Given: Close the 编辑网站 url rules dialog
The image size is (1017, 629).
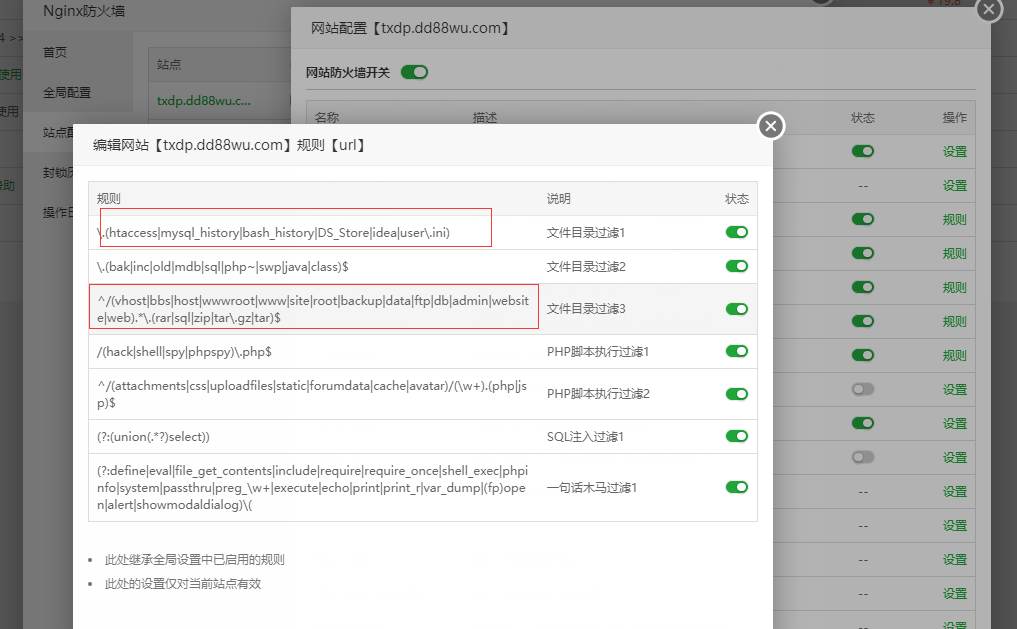Looking at the screenshot, I should [771, 126].
